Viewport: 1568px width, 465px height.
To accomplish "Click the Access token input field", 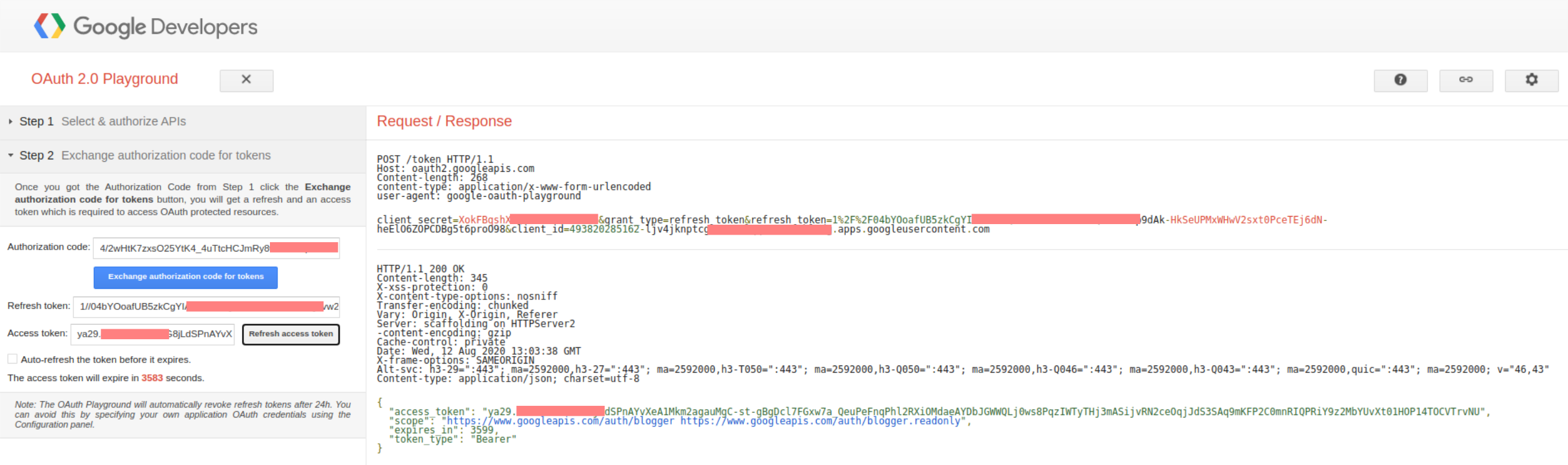I will (153, 334).
